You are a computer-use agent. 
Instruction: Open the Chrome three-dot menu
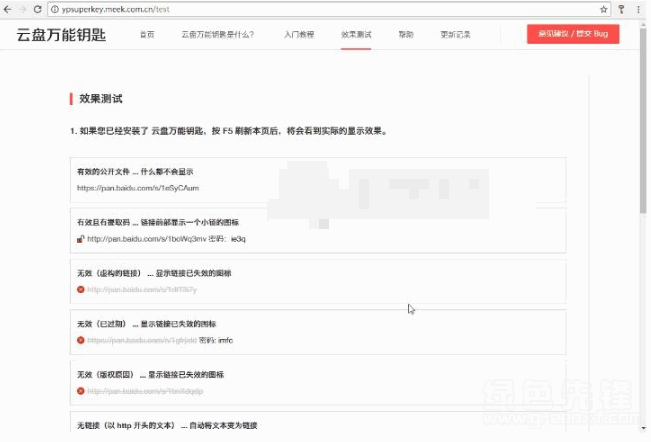coord(638,9)
